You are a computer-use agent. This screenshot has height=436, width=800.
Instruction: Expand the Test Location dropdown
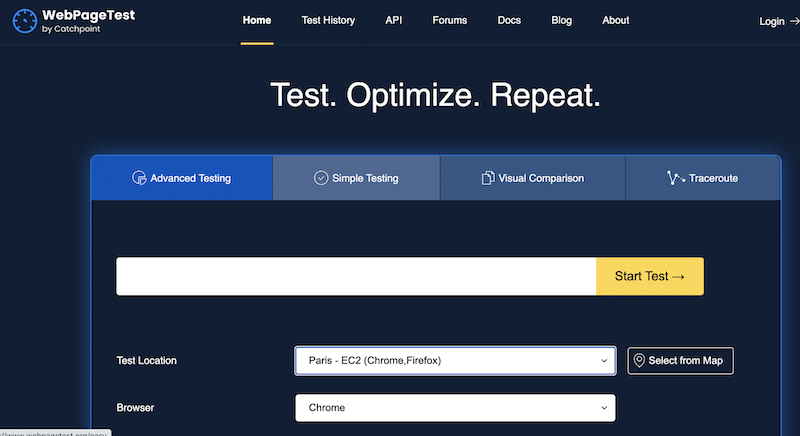(455, 361)
